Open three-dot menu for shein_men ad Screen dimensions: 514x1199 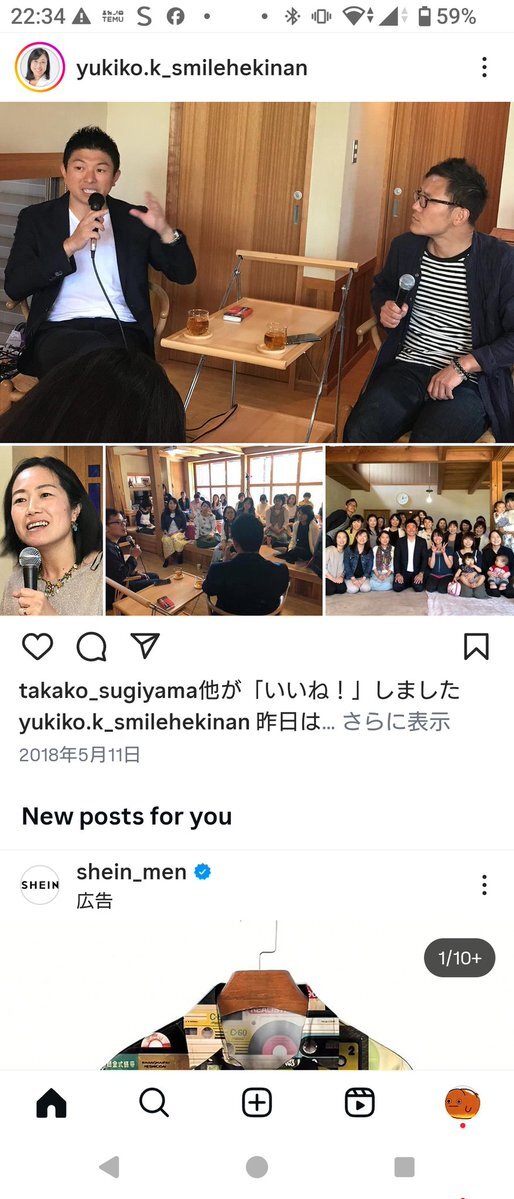(x=484, y=885)
